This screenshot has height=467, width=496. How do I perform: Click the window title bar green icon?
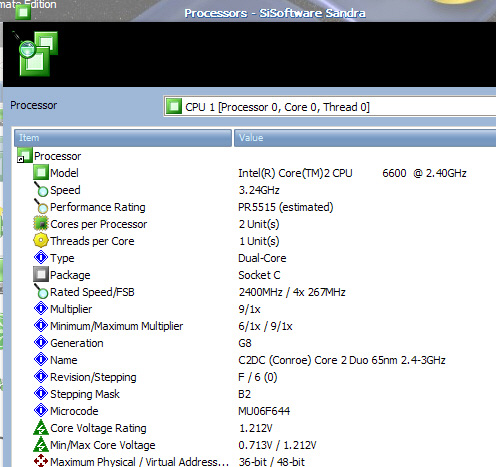(23, 12)
